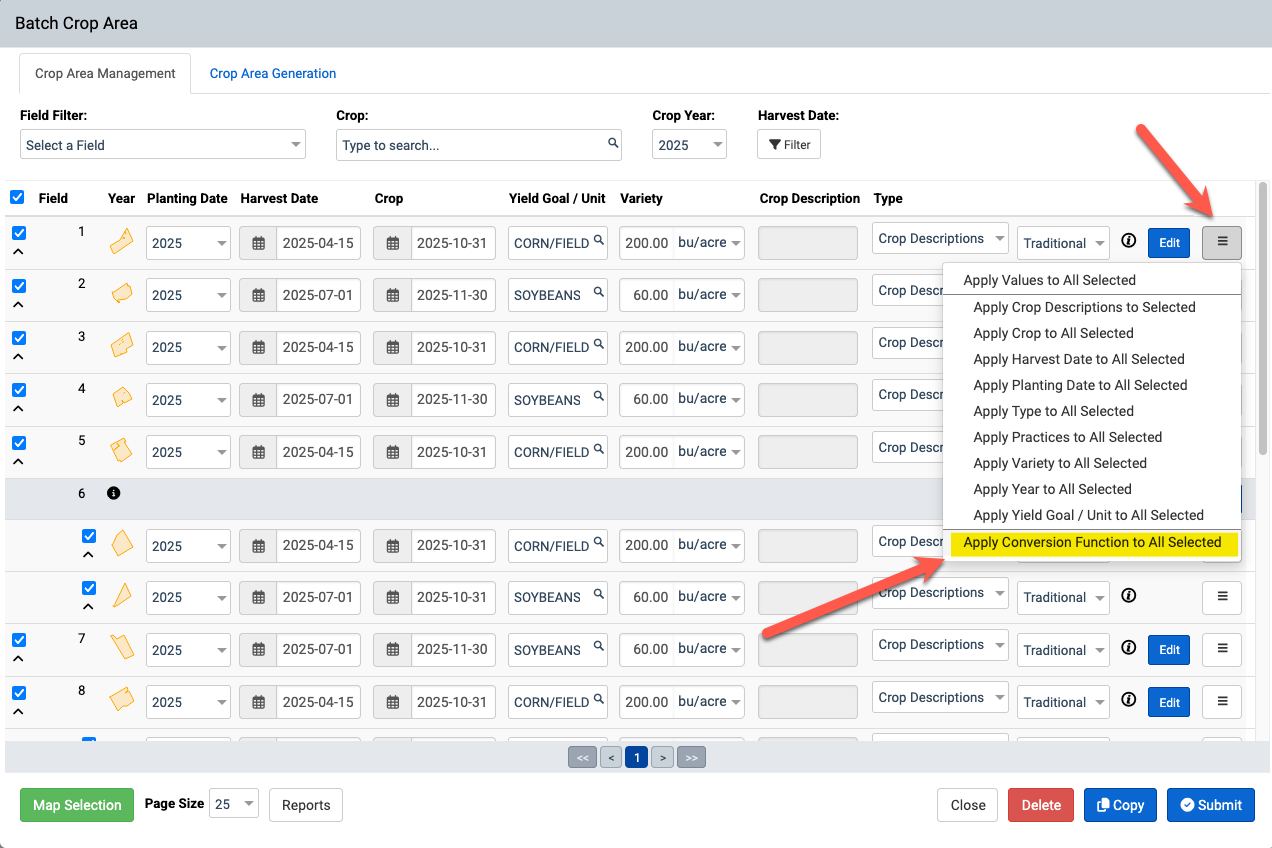Open harvest date calendar for field 3

[x=393, y=347]
